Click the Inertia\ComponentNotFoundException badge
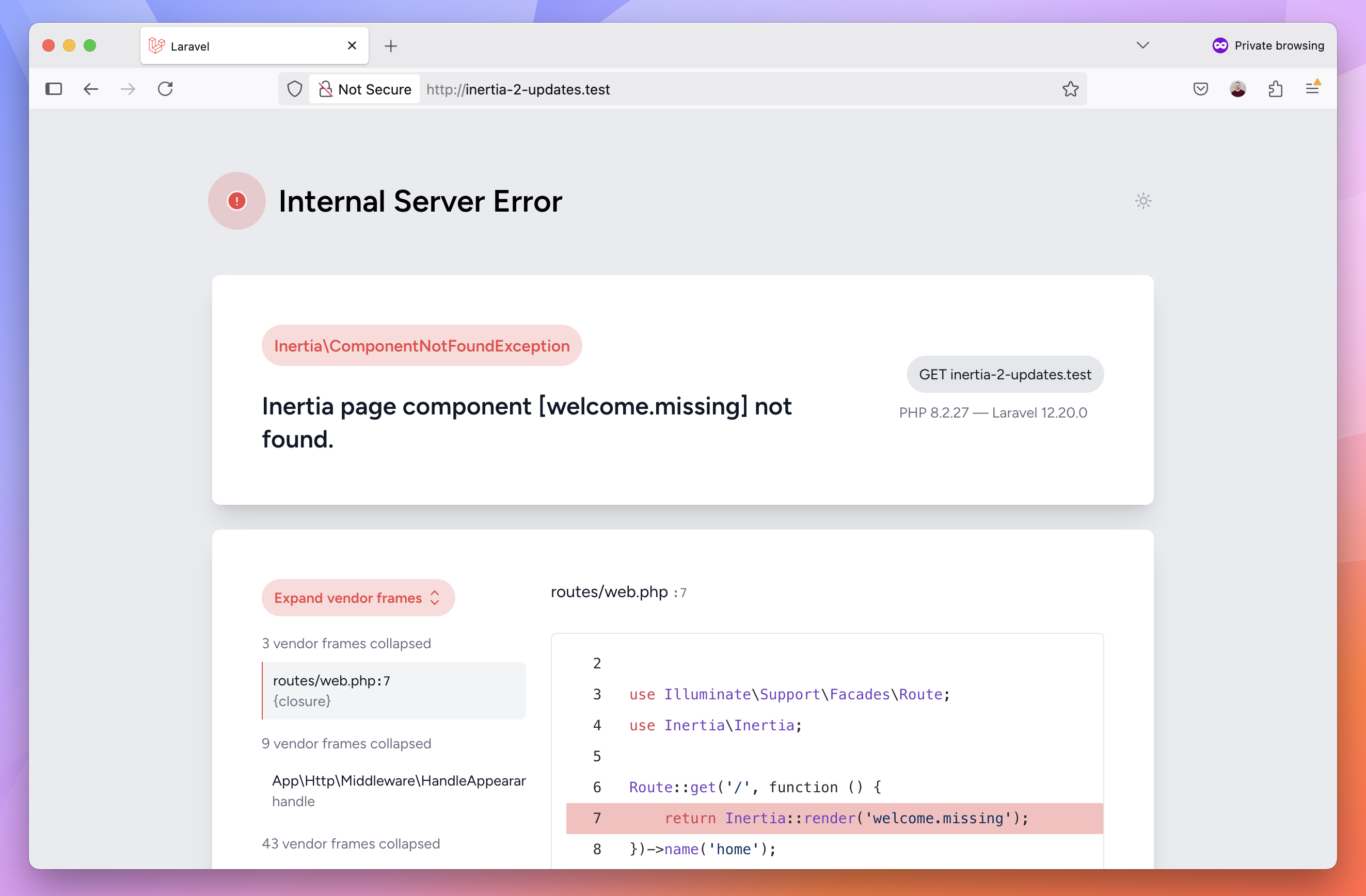The width and height of the screenshot is (1366, 896). tap(422, 345)
